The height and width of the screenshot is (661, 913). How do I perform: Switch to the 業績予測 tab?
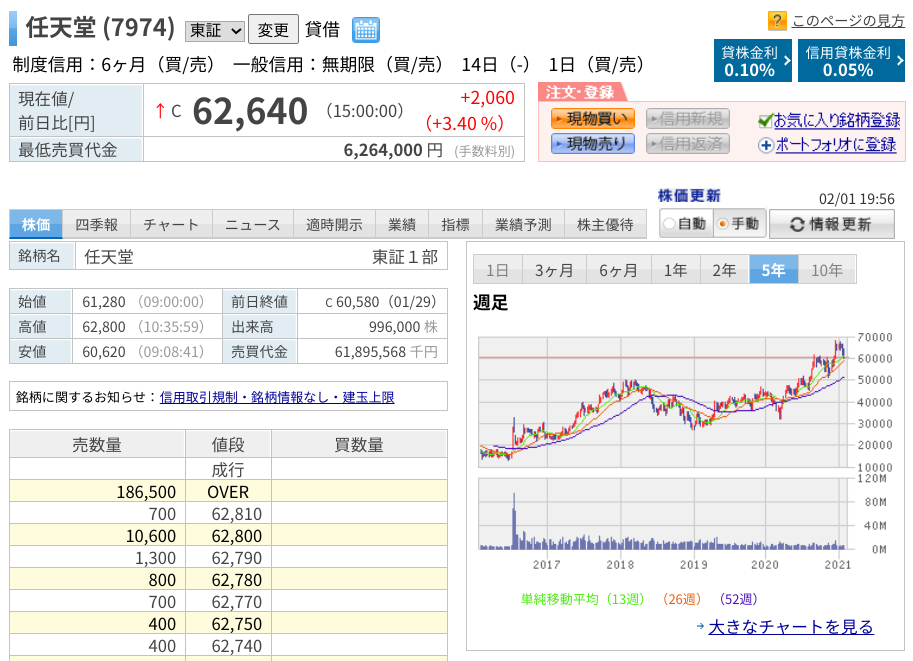[x=523, y=224]
